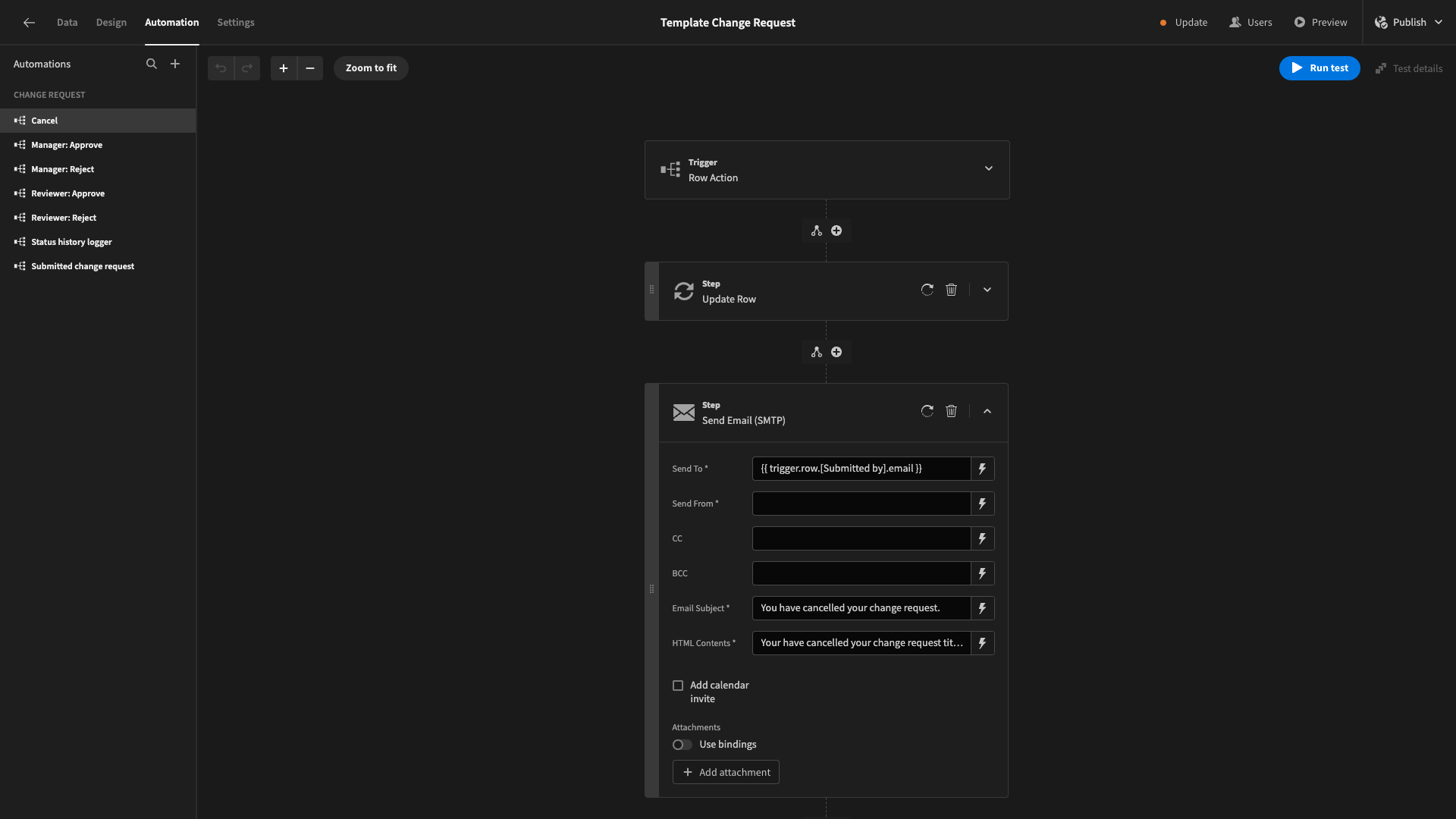Viewport: 1456px width, 819px height.
Task: Open Reviewer: Approve automation
Action: (x=98, y=193)
